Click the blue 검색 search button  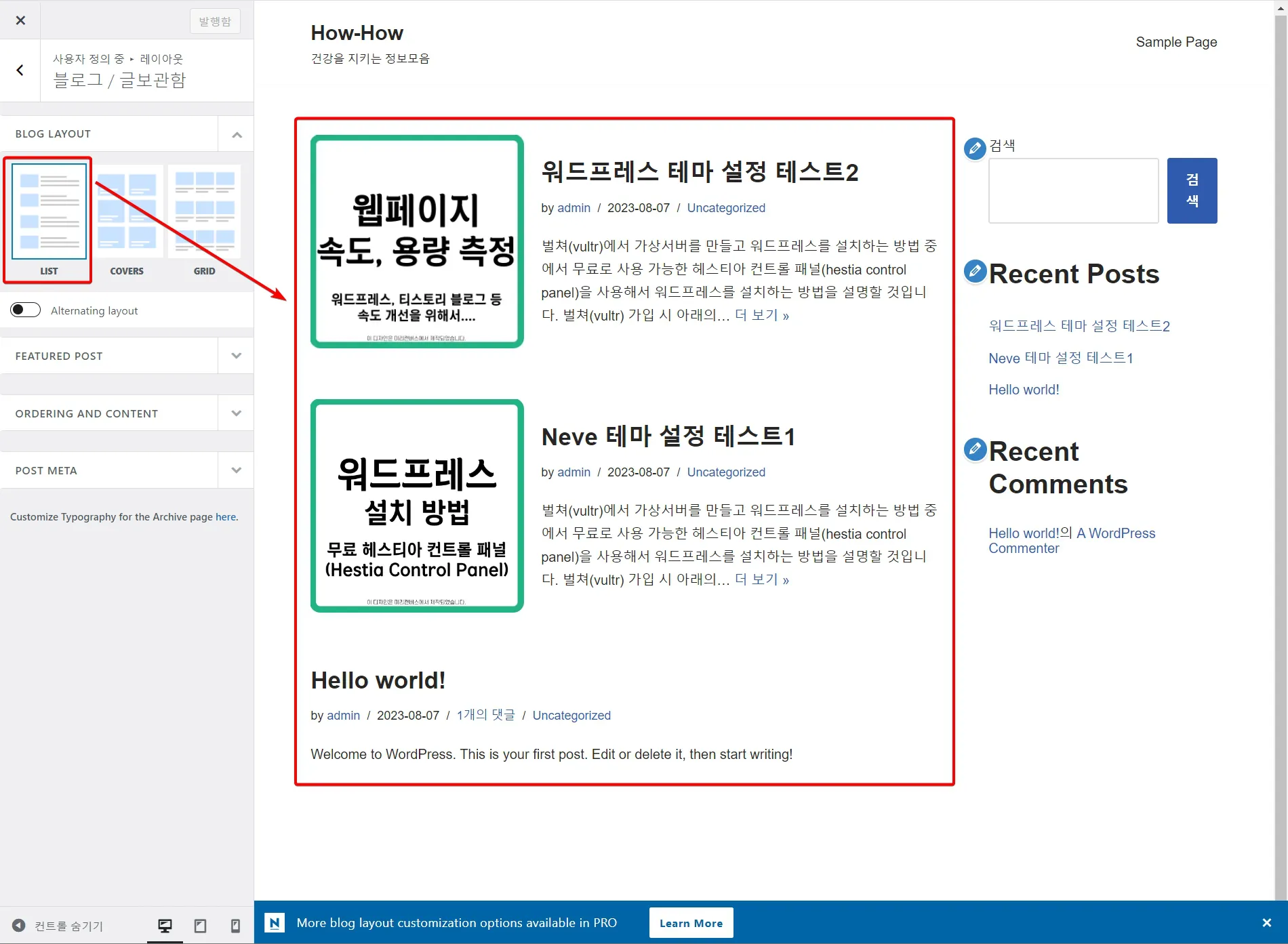coord(1192,190)
